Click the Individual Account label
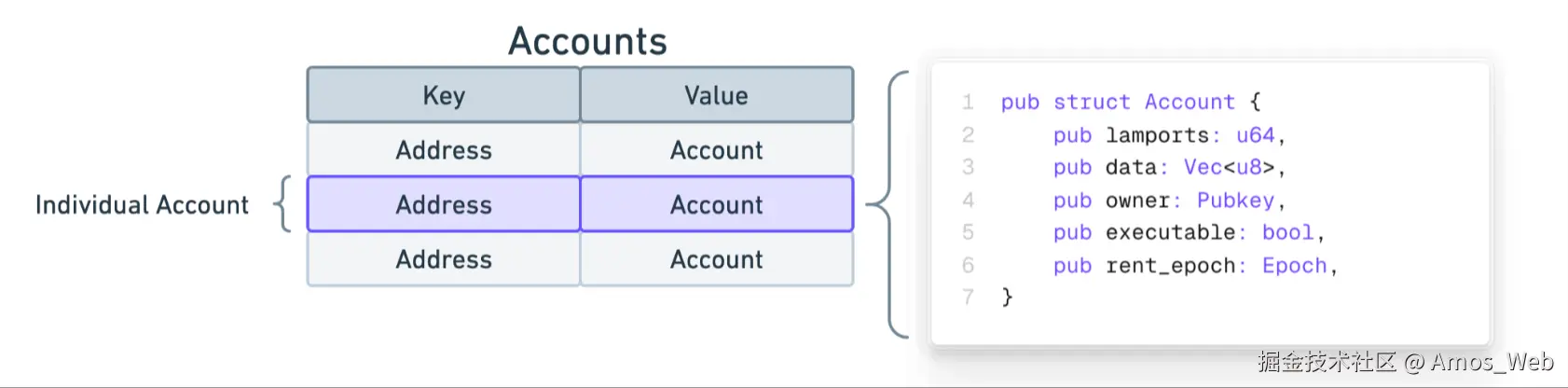 click(142, 205)
